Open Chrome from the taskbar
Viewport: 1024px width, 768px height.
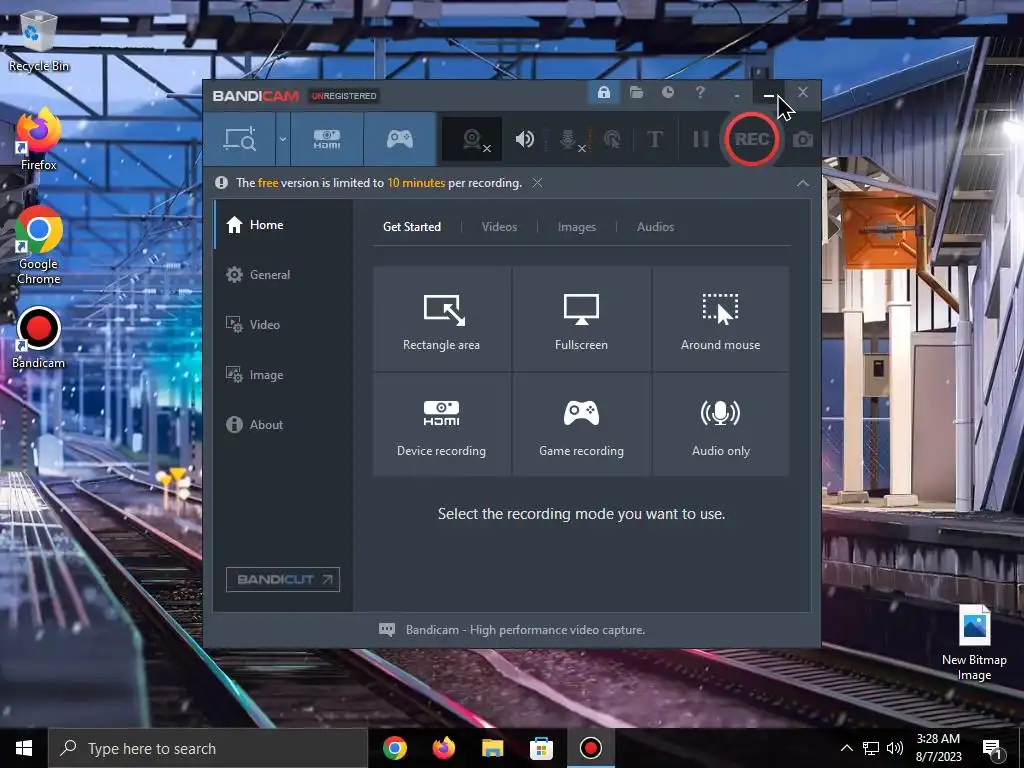394,748
